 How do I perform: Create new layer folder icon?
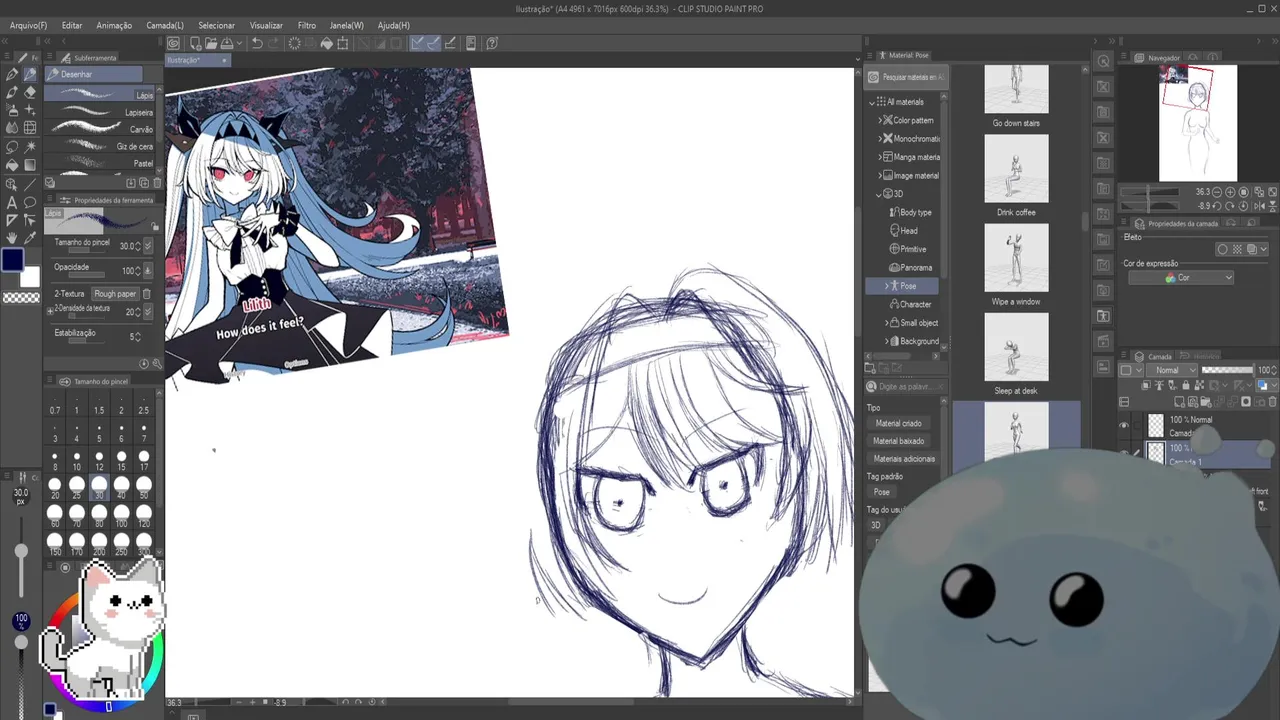[1206, 402]
